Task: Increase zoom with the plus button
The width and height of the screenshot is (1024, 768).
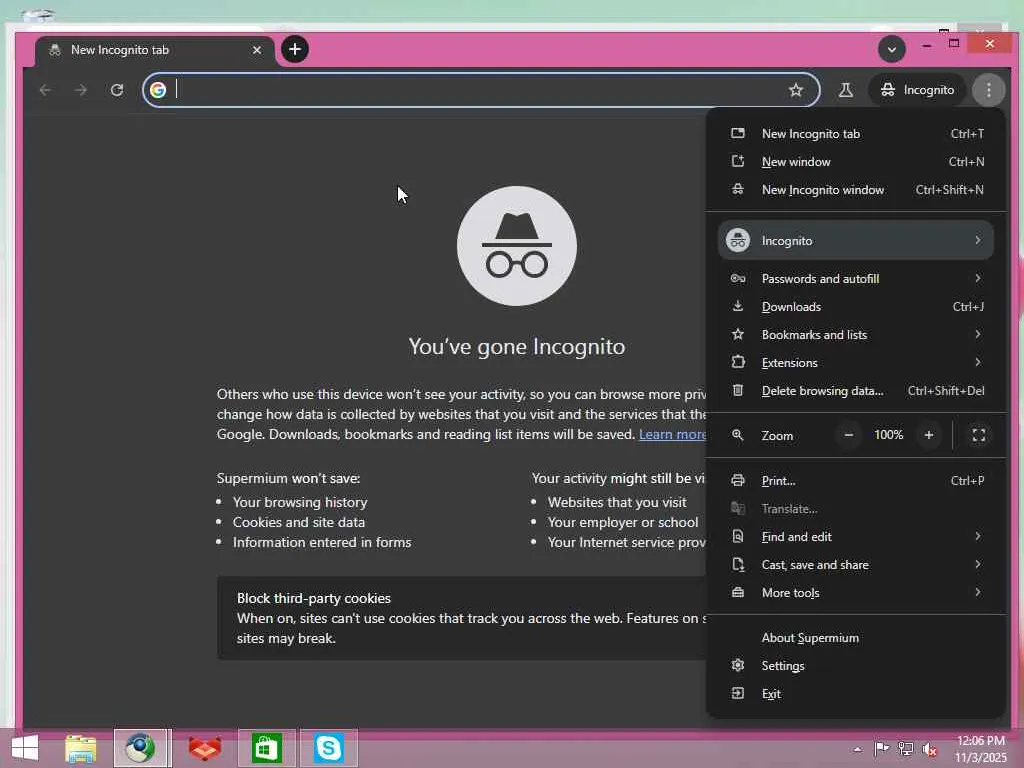Action: pos(929,435)
